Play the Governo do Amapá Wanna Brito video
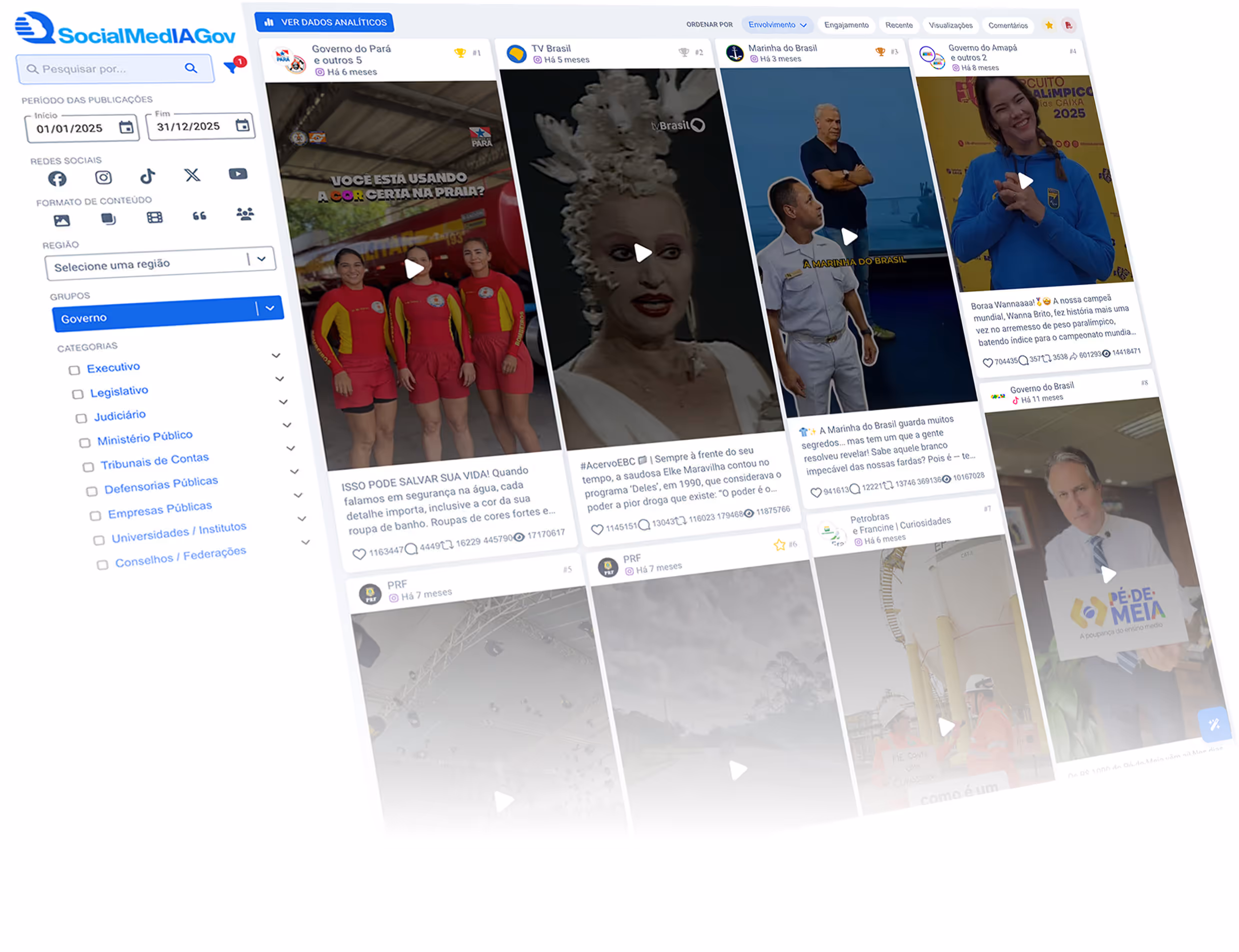Image resolution: width=1239 pixels, height=952 pixels. pos(1025,181)
